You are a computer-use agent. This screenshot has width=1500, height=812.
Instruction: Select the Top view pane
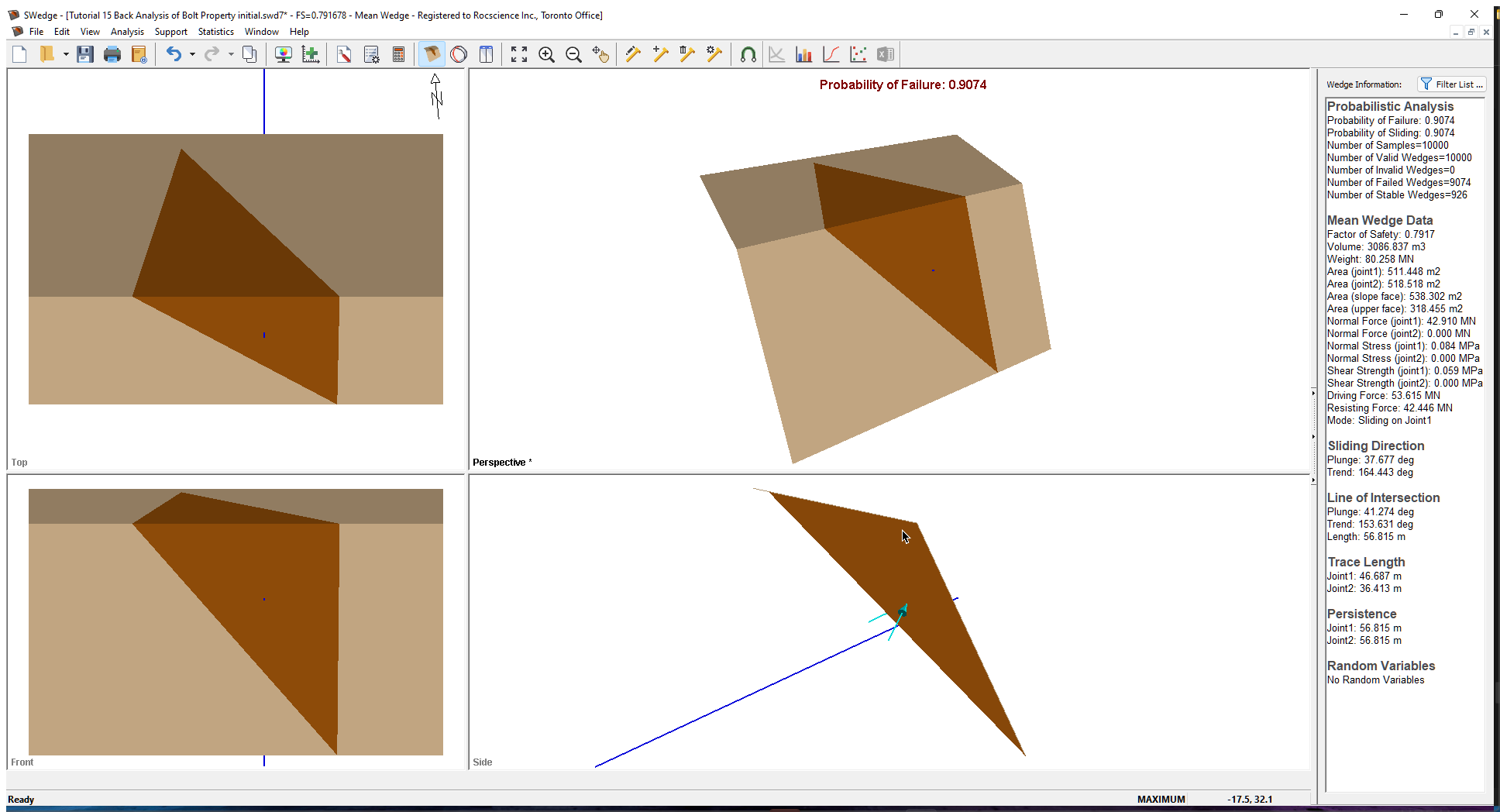[236, 270]
